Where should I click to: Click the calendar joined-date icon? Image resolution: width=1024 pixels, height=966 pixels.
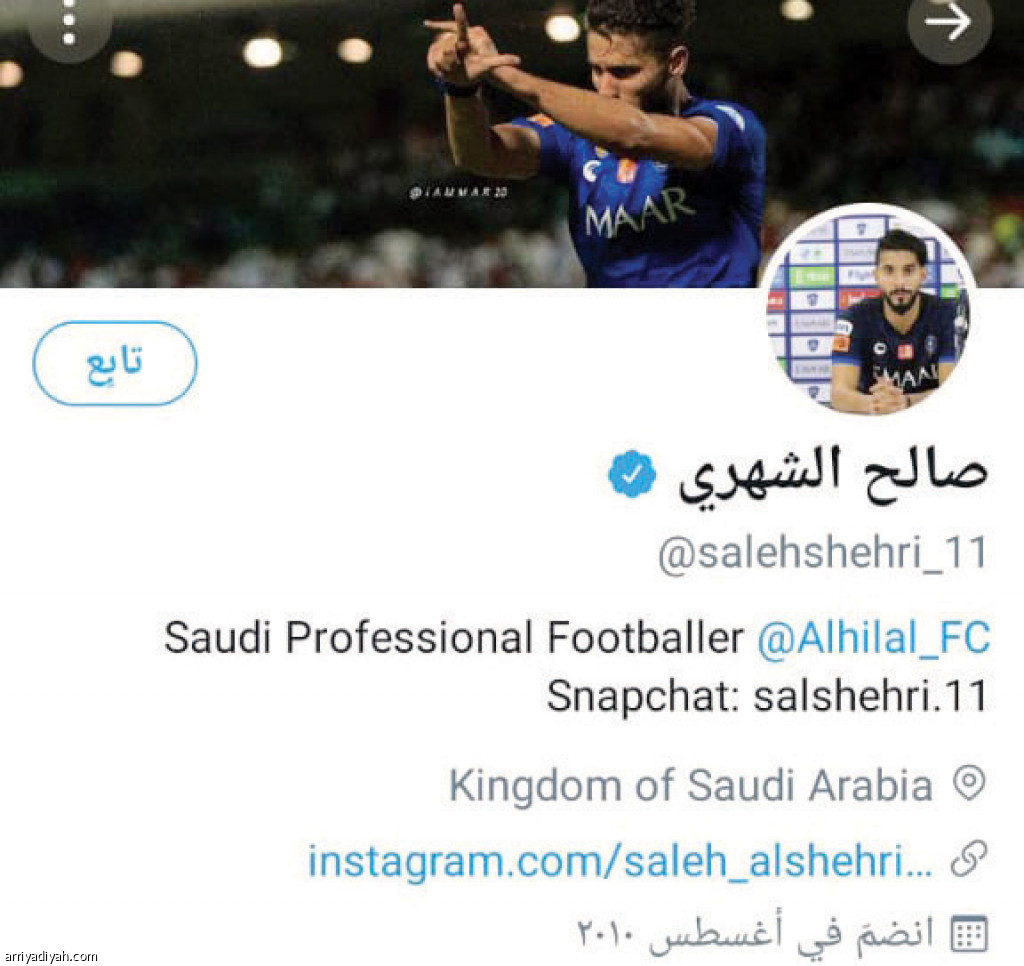coord(969,933)
